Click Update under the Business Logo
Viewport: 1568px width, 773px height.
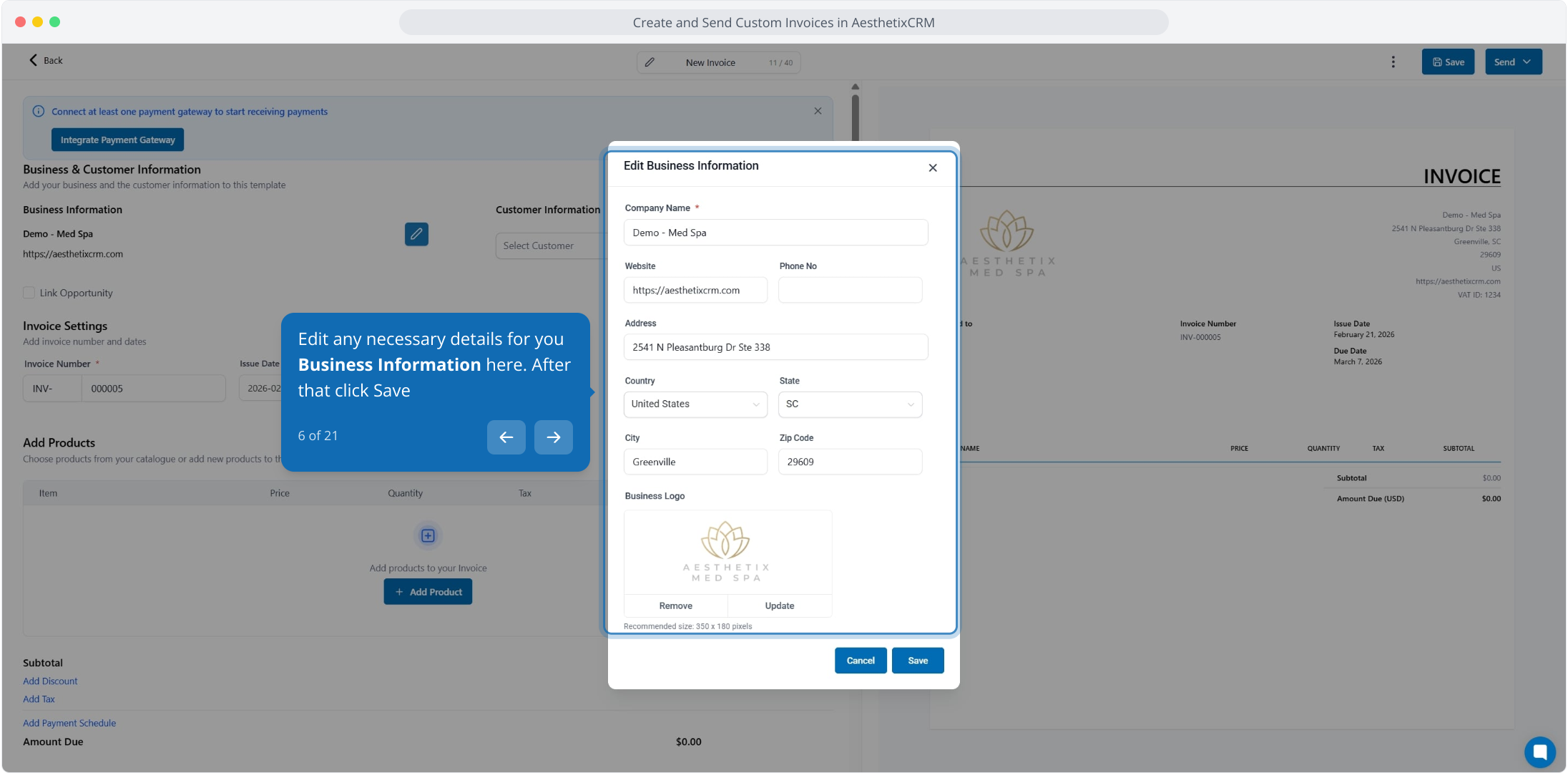(x=779, y=606)
